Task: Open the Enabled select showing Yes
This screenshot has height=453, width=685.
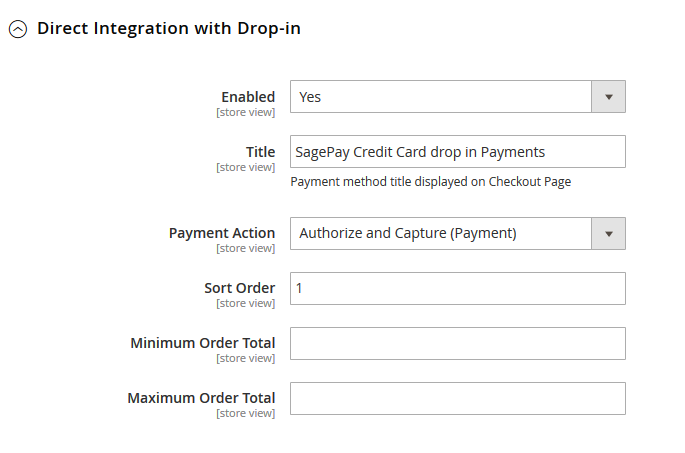Action: click(441, 97)
